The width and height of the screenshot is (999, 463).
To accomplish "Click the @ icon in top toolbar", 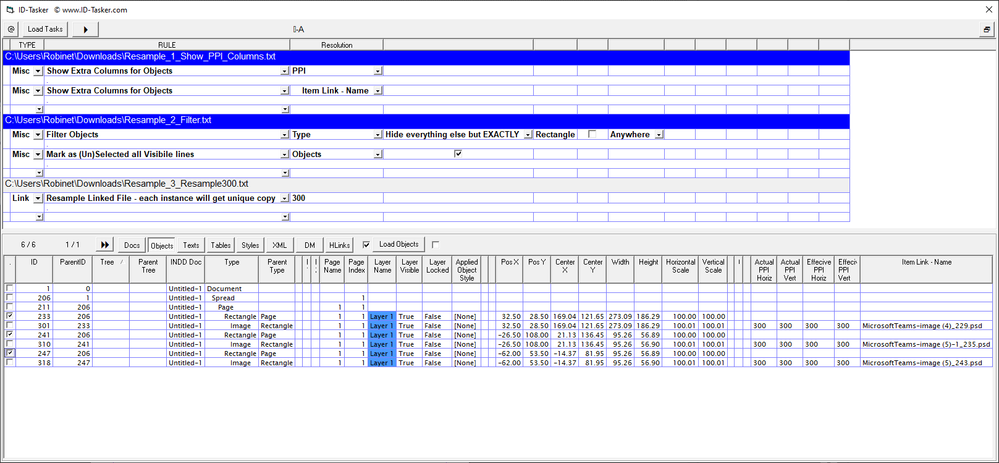I will point(11,30).
